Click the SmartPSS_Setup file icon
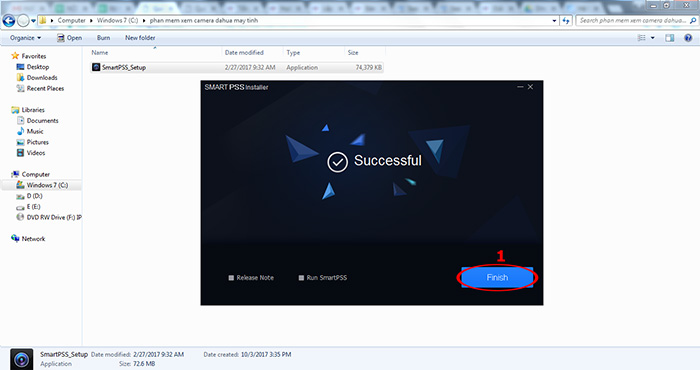700x370 pixels. pos(96,67)
